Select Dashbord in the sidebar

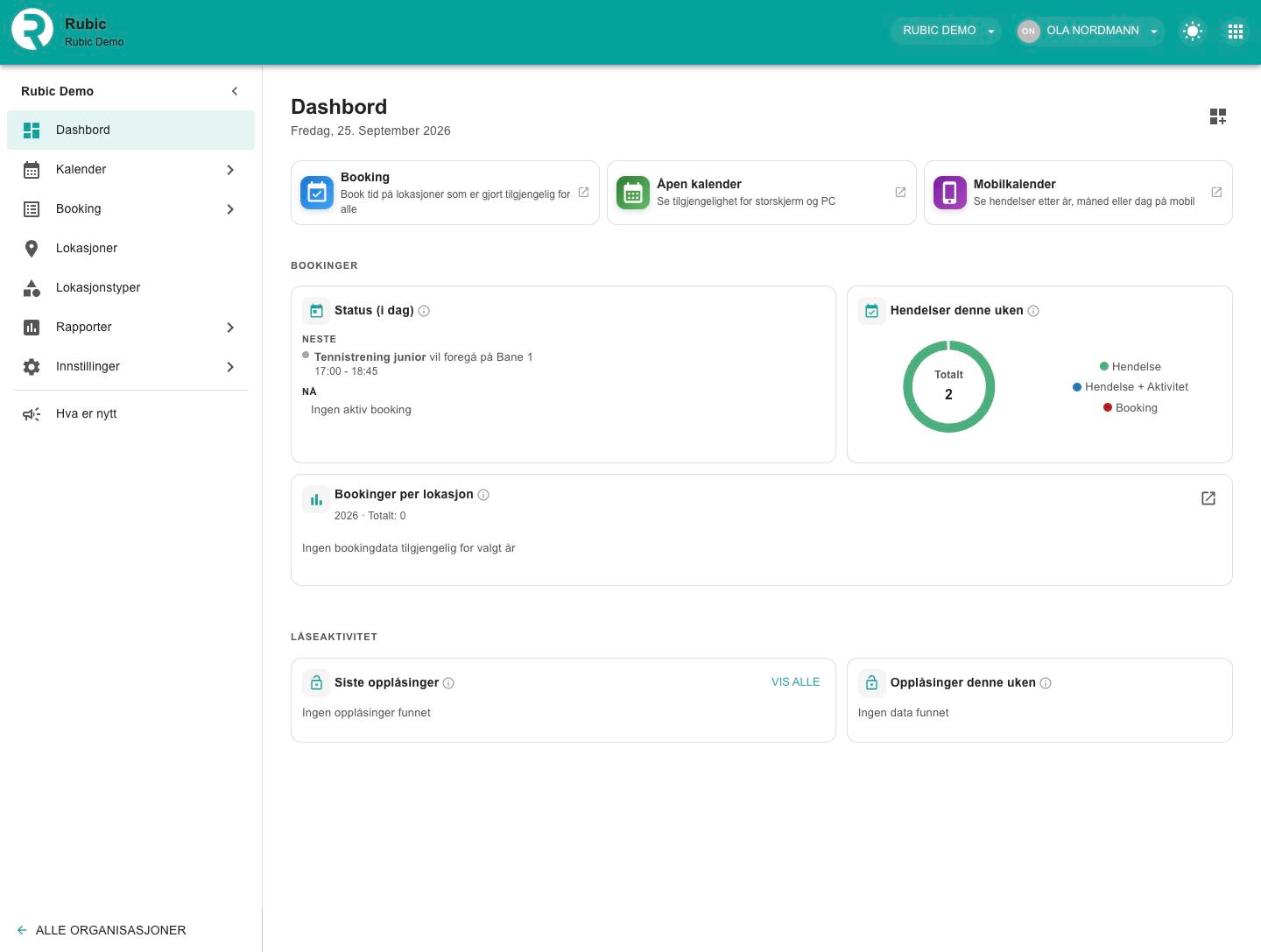[x=131, y=130]
